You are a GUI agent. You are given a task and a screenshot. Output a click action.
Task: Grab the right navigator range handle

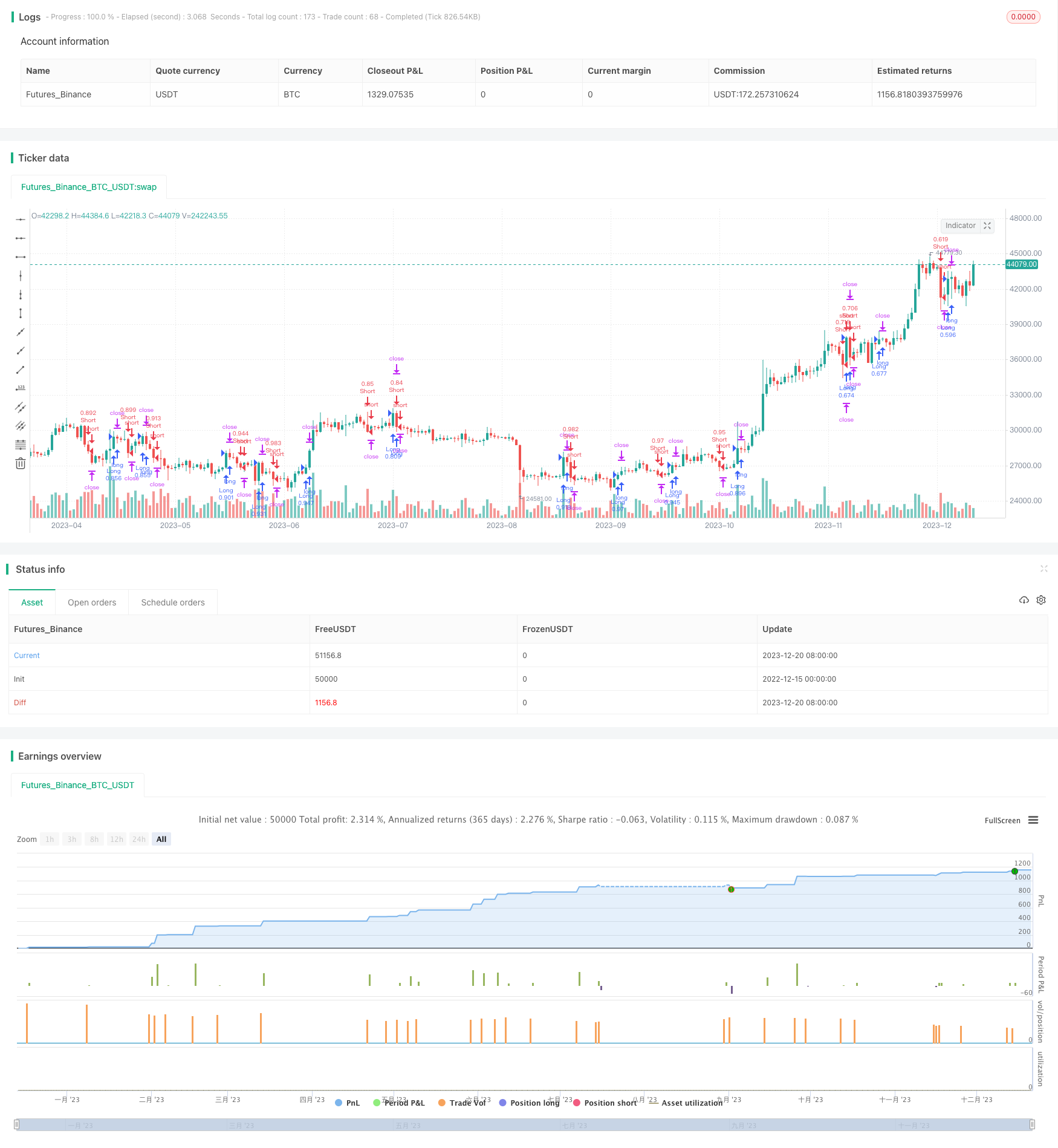(1032, 1124)
